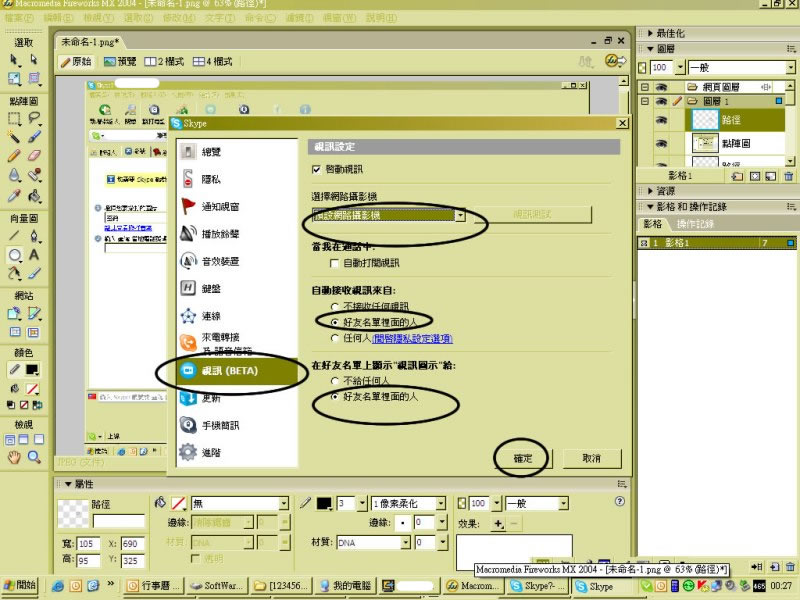Select the Eraser tool
This screenshot has width=800, height=600.
point(34,155)
